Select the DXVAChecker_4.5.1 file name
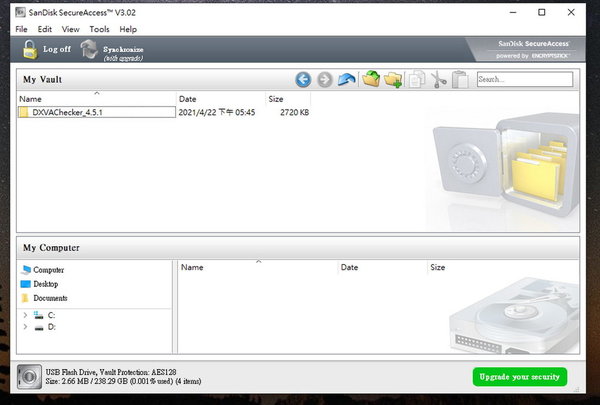600x405 pixels. coord(67,112)
